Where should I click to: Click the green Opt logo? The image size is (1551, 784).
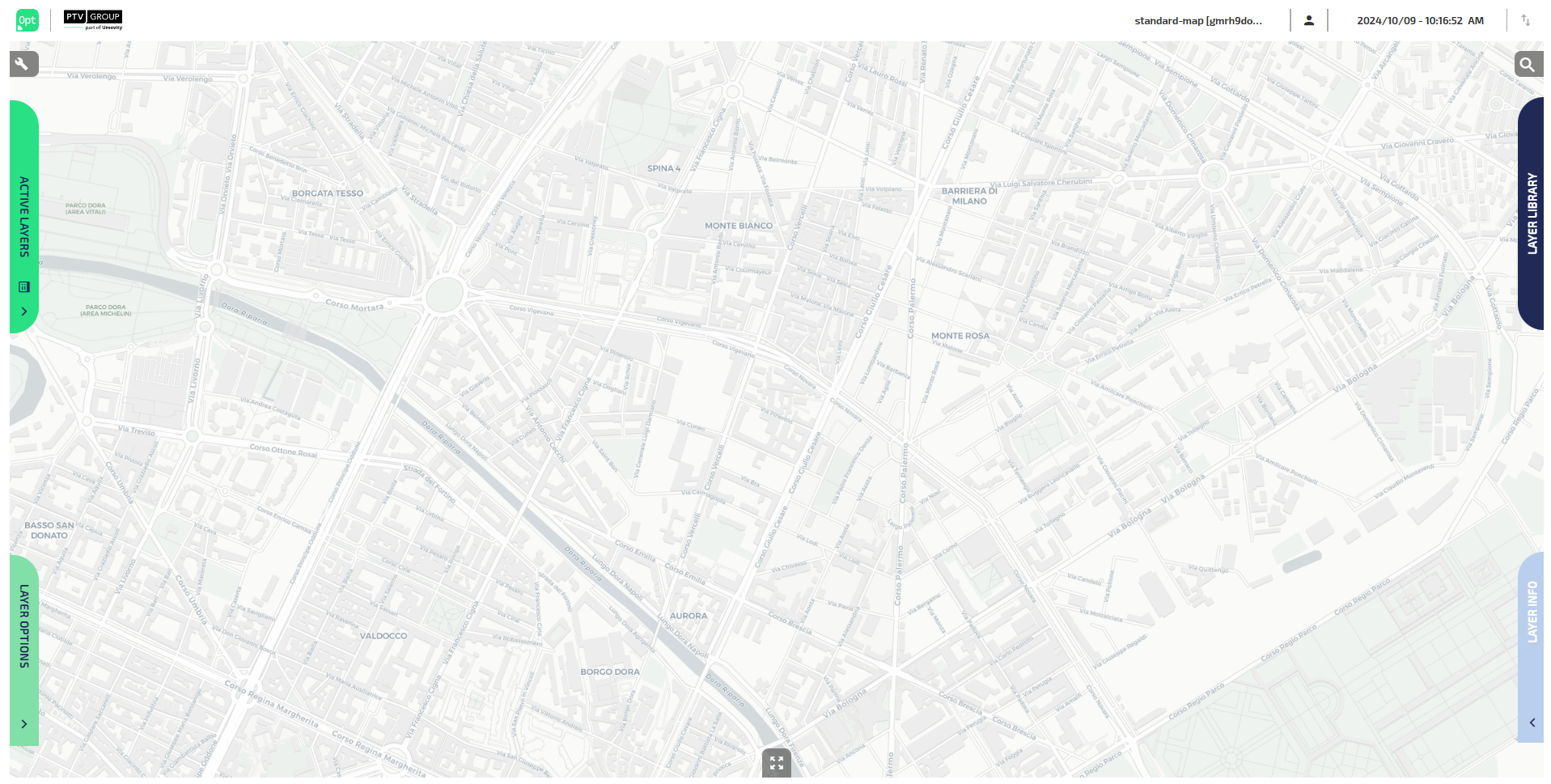pyautogui.click(x=27, y=20)
